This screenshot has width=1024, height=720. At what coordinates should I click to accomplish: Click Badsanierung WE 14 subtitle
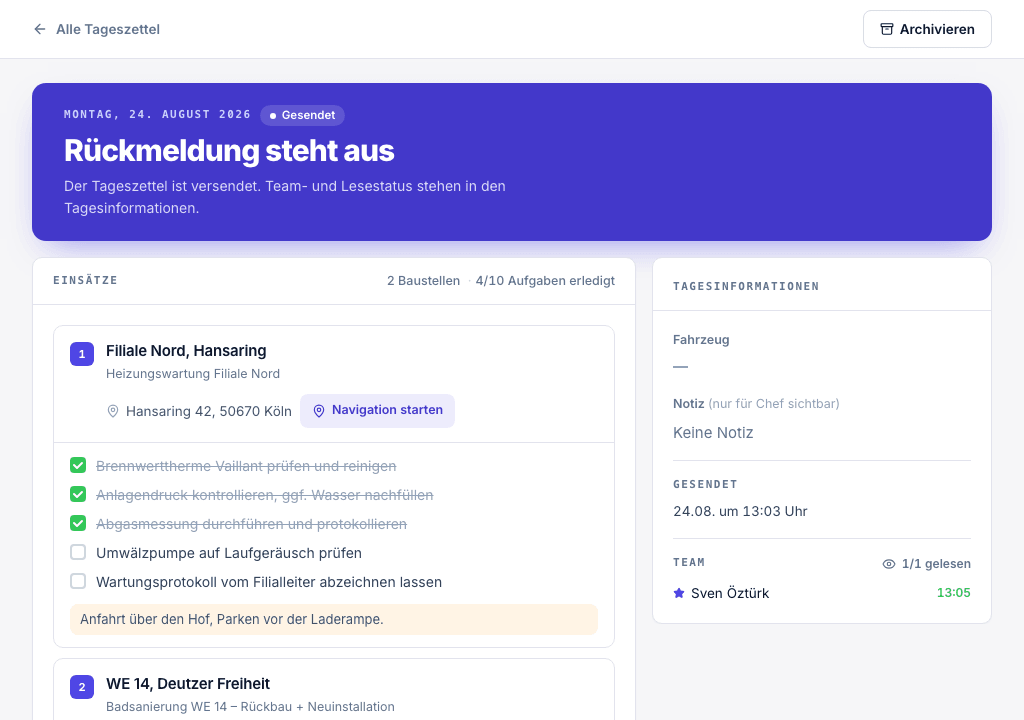pos(250,707)
